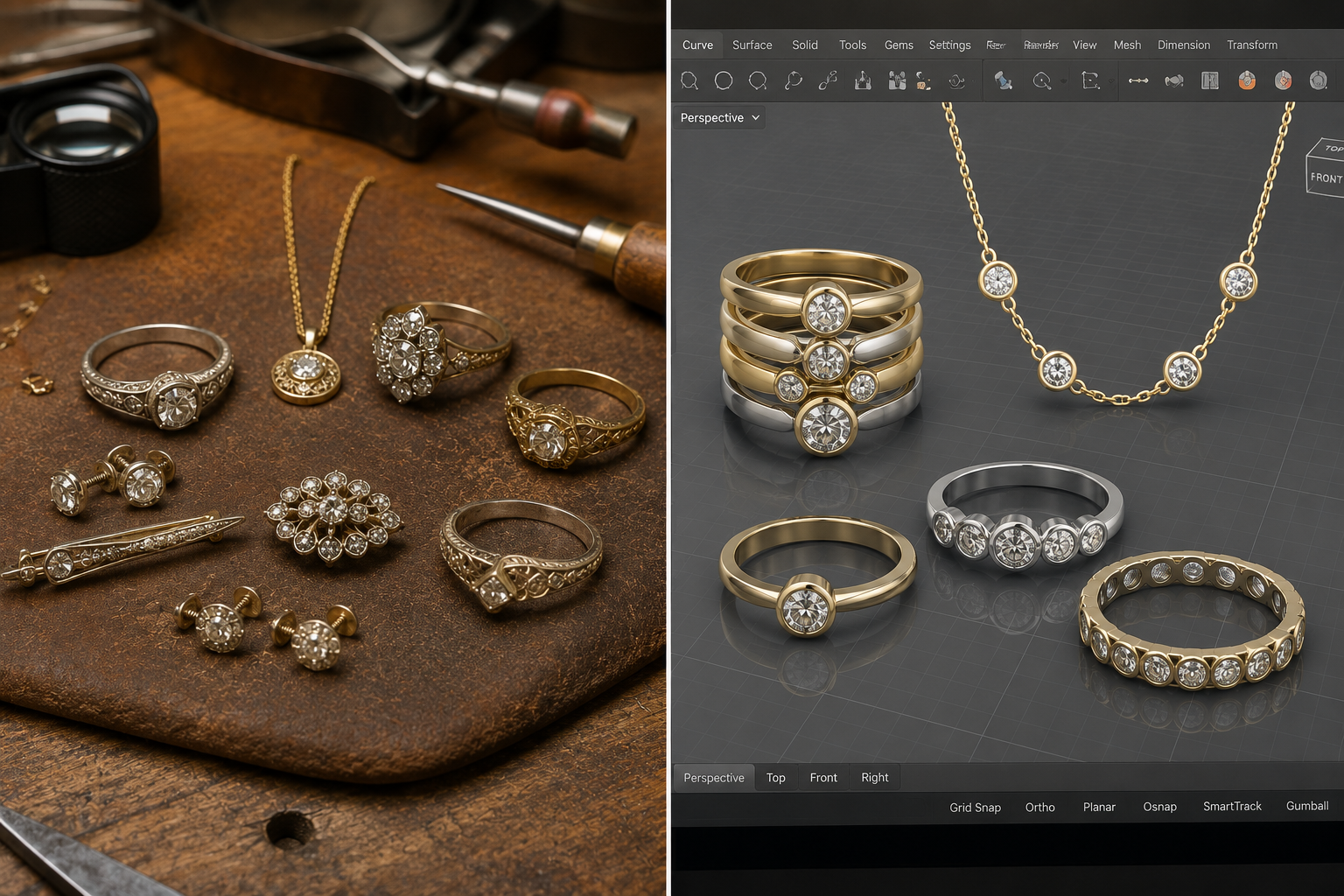Select the stacked gold and silver rings model

[x=821, y=352]
